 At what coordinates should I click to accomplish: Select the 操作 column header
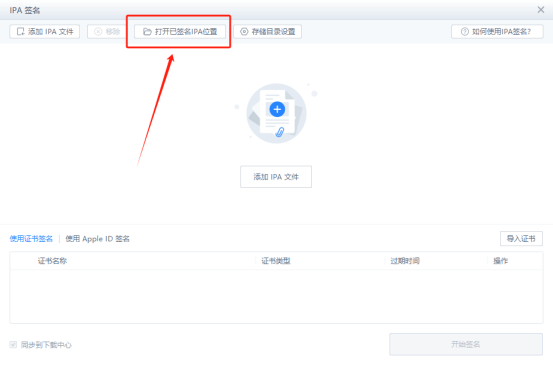click(x=500, y=261)
